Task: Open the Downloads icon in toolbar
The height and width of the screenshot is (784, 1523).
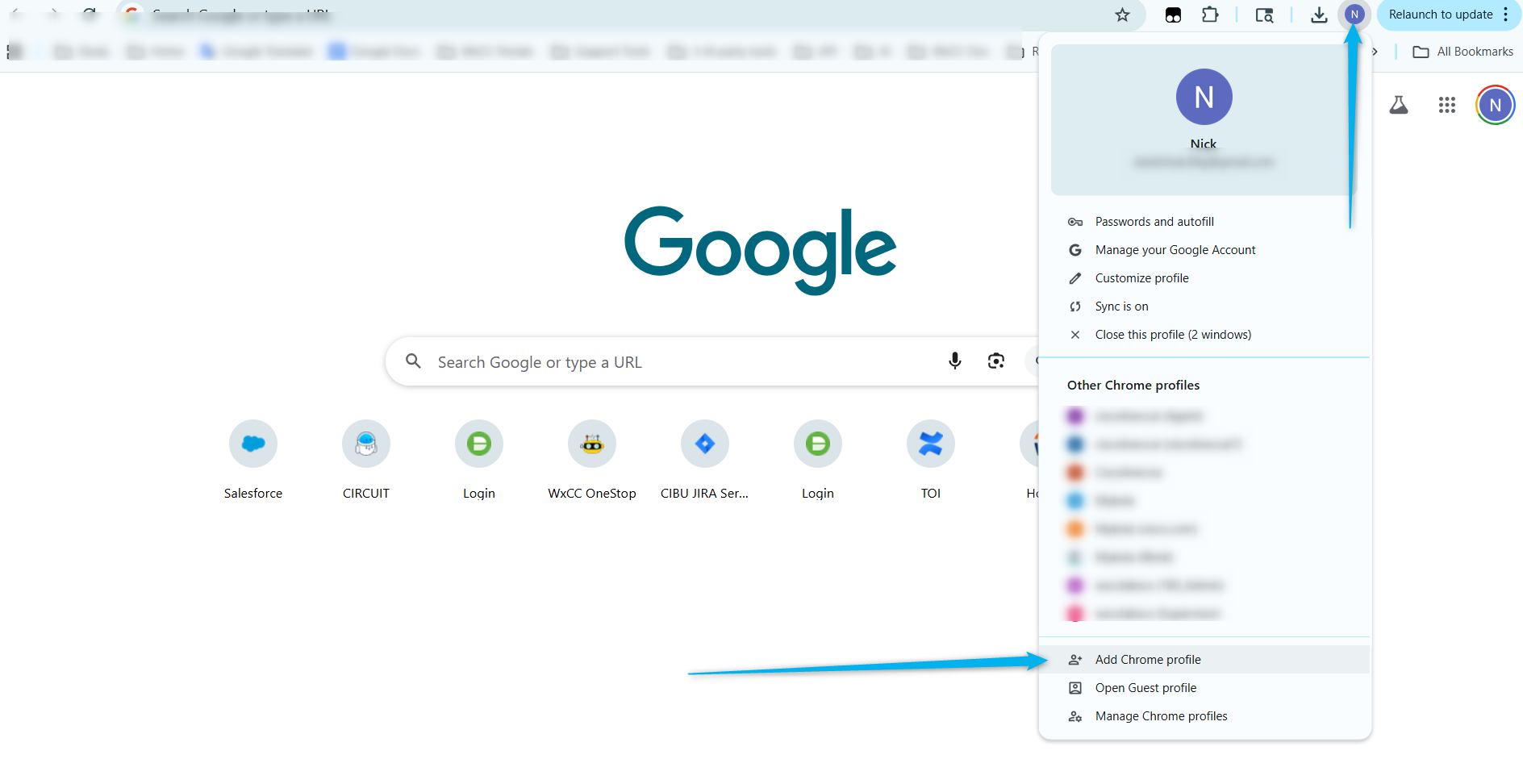Action: tap(1319, 15)
